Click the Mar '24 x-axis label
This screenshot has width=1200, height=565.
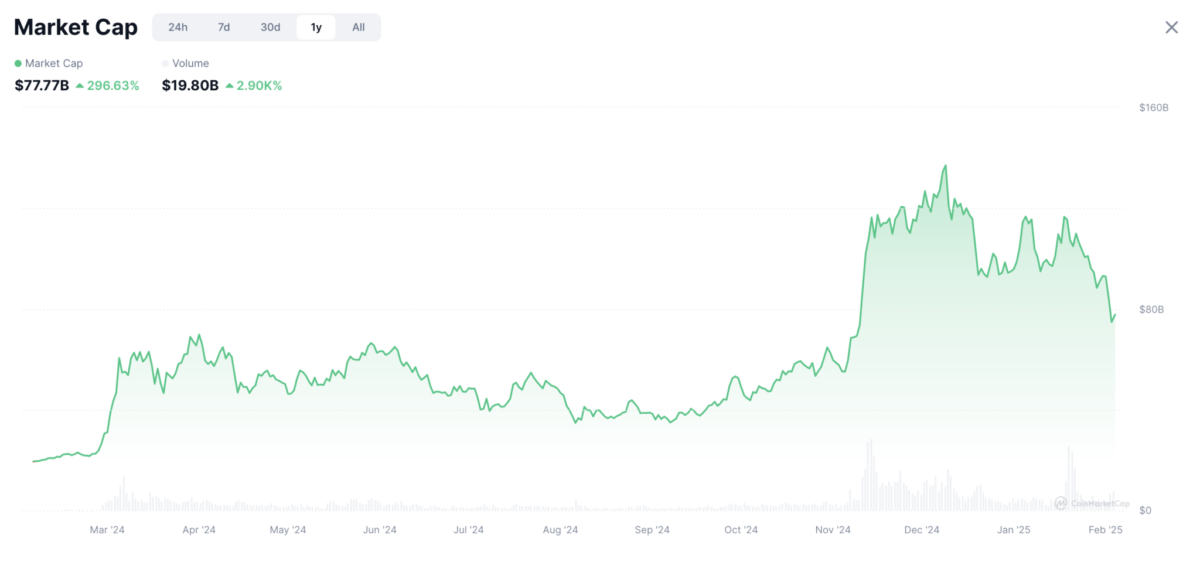(x=107, y=530)
